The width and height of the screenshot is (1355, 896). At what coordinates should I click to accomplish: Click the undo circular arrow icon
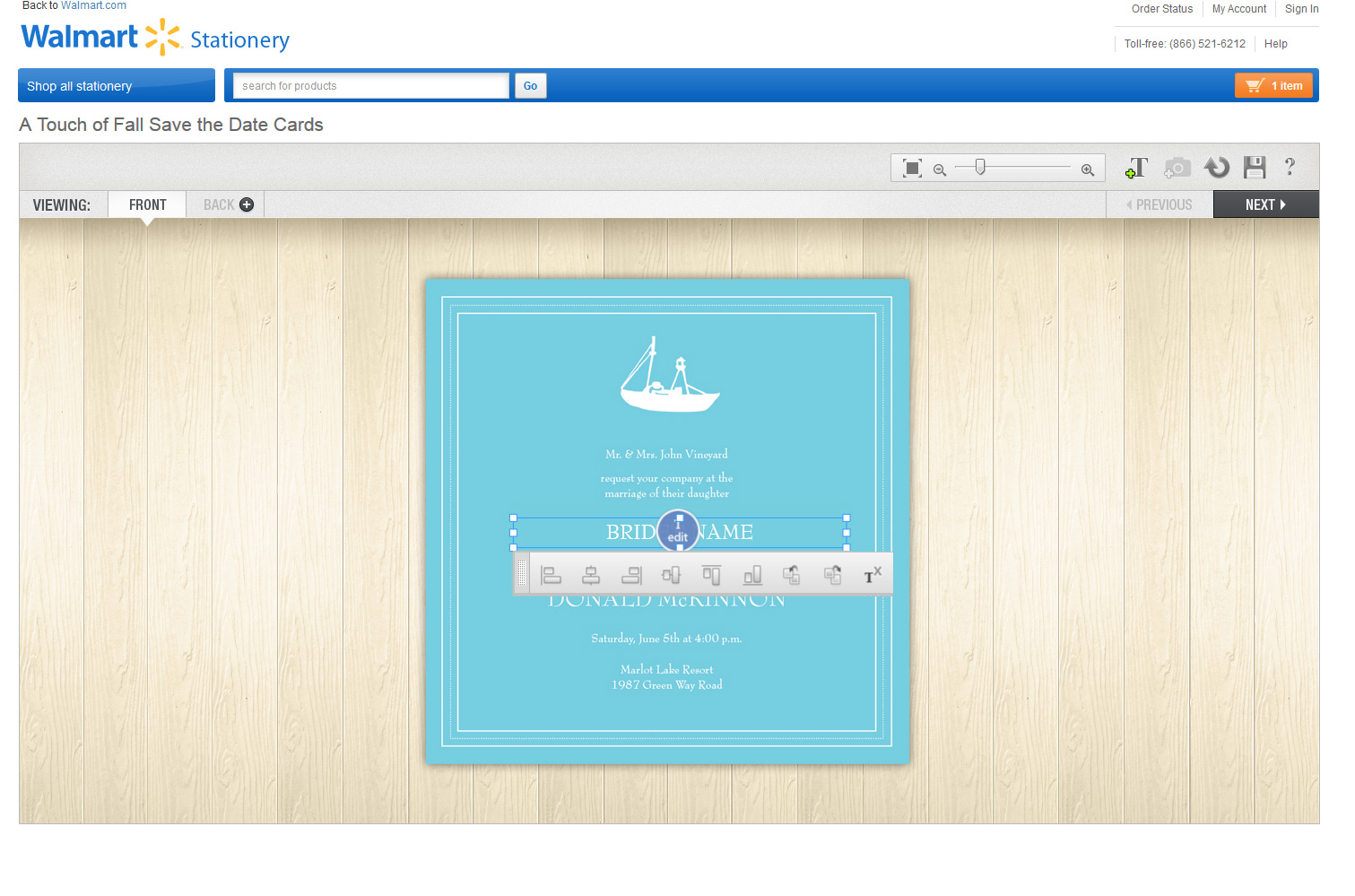click(x=1216, y=168)
